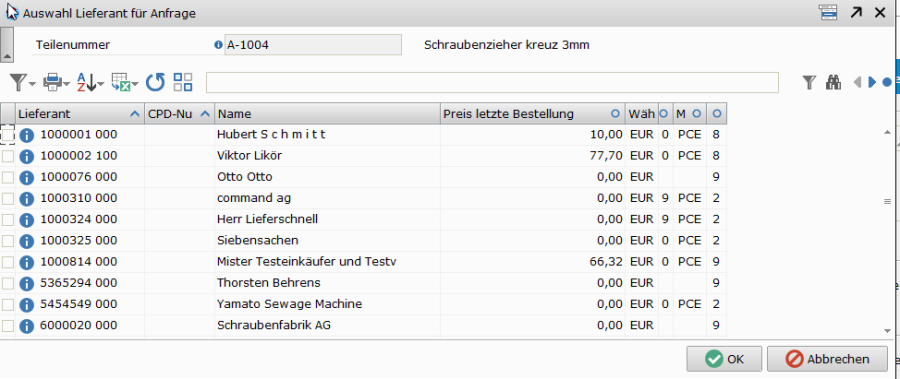This screenshot has height=379, width=900.
Task: Click scrollbar up arrow of supplier table
Action: point(887,132)
